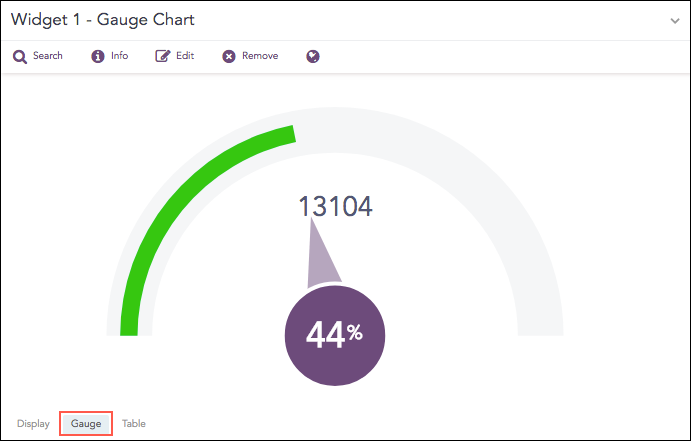Click the Edit text label

185,57
